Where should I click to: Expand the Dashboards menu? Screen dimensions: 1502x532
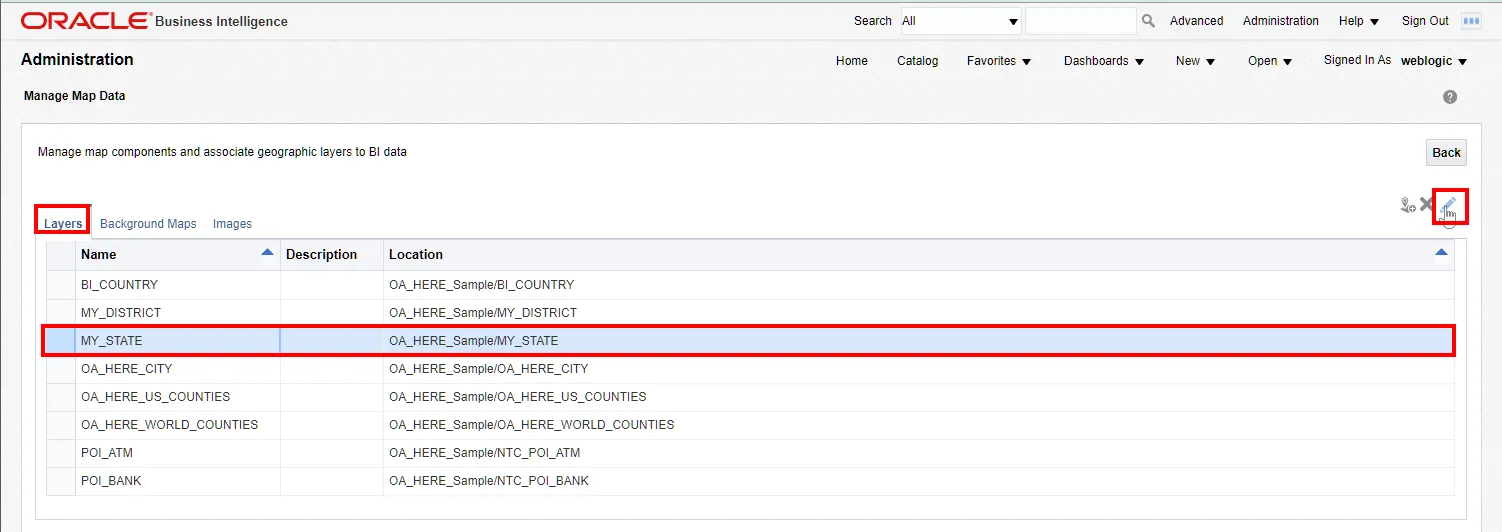[x=1103, y=61]
